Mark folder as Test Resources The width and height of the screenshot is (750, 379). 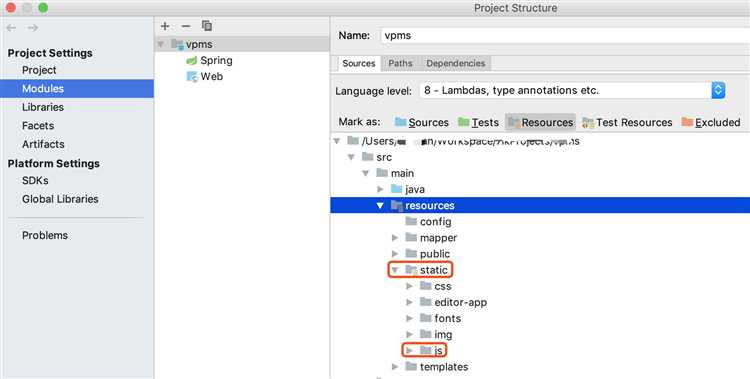(x=627, y=123)
